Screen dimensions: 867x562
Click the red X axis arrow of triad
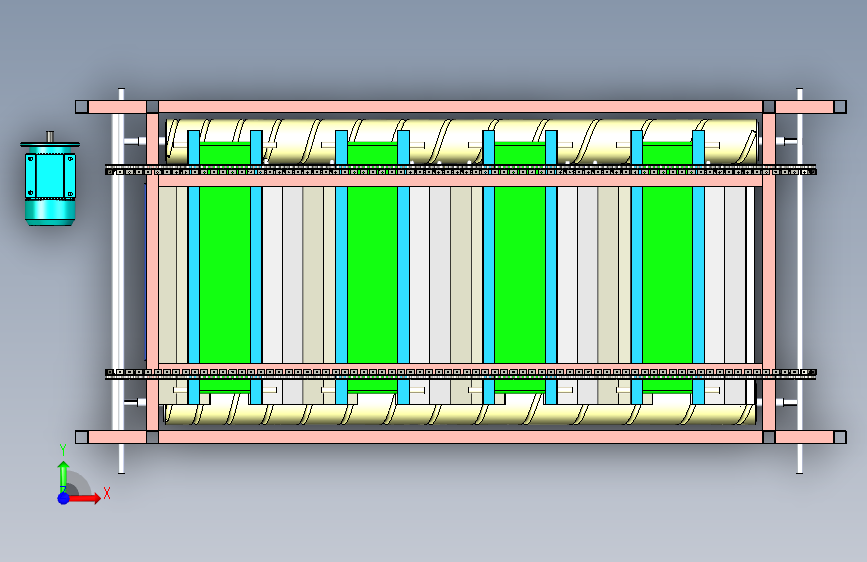pos(86,498)
